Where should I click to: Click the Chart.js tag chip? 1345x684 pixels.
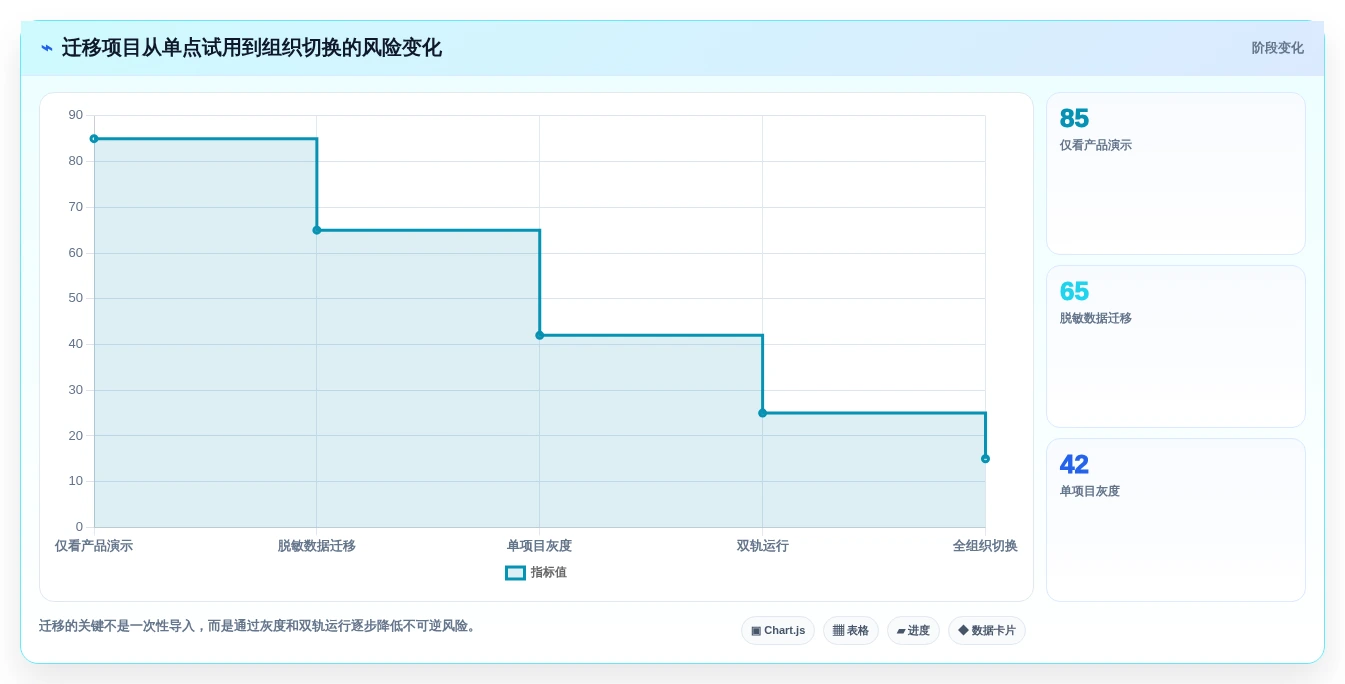point(778,631)
